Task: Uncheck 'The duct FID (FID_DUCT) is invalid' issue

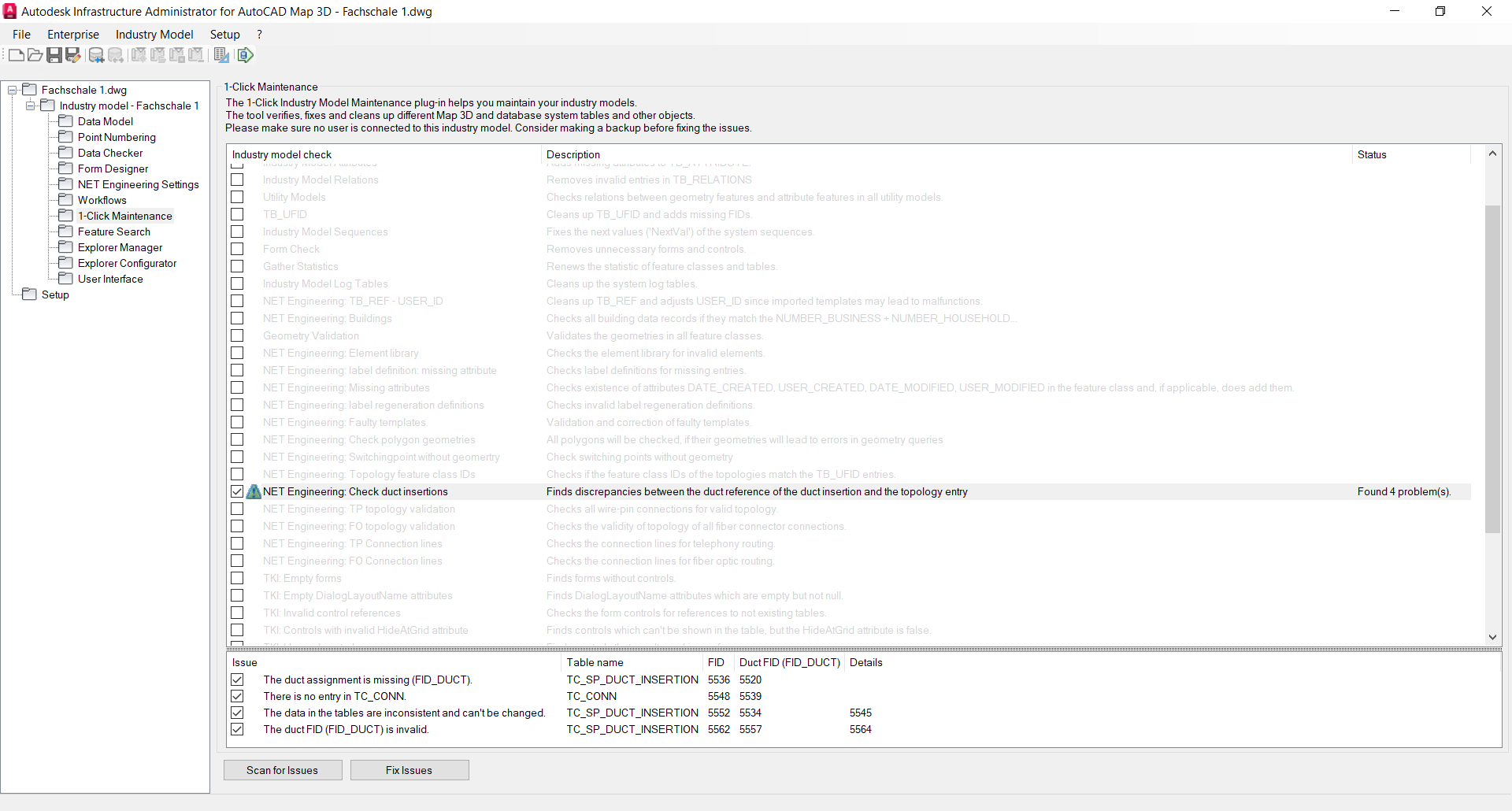Action: 237,729
